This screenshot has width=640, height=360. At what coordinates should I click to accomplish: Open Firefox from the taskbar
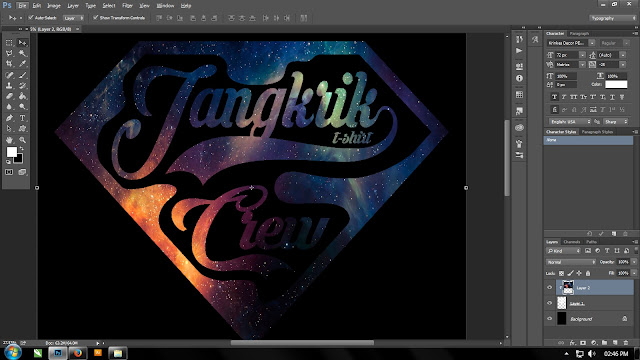[77, 353]
